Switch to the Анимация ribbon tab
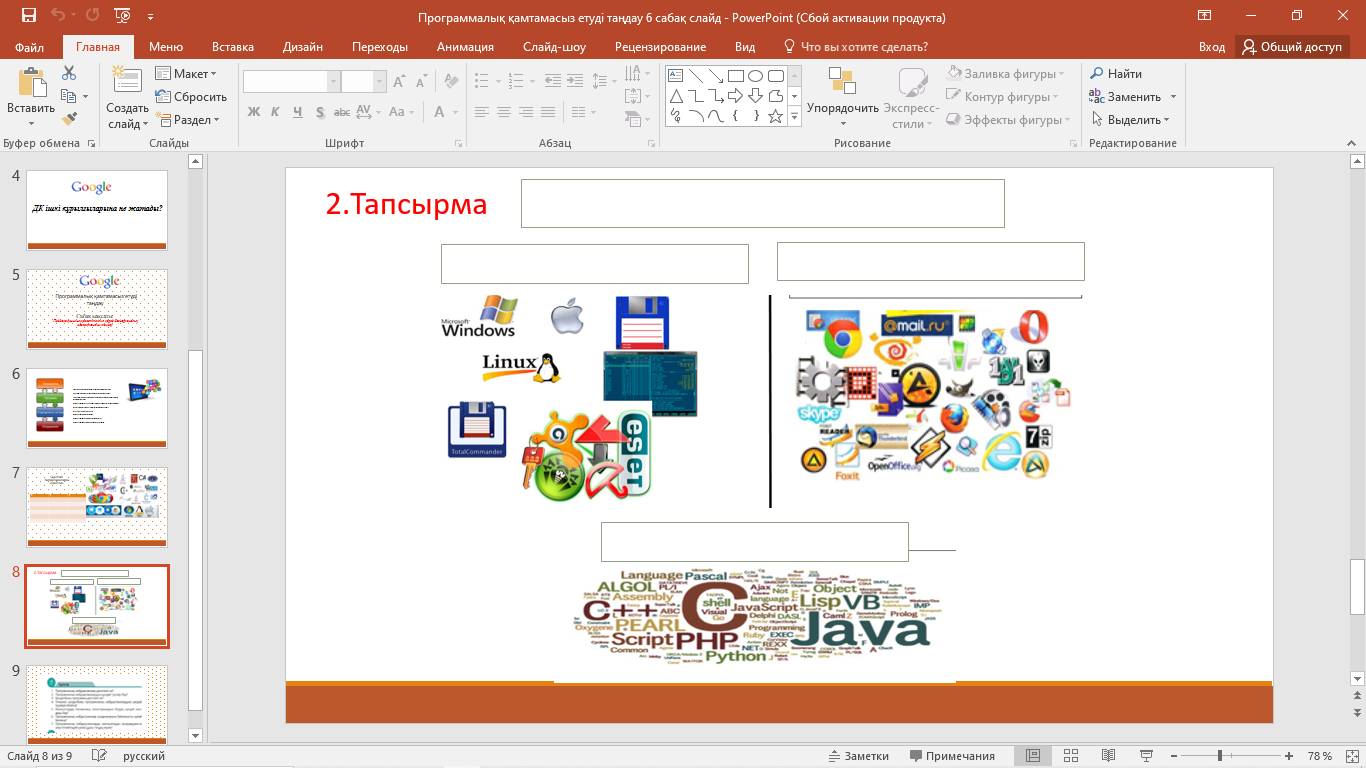 pyautogui.click(x=465, y=47)
